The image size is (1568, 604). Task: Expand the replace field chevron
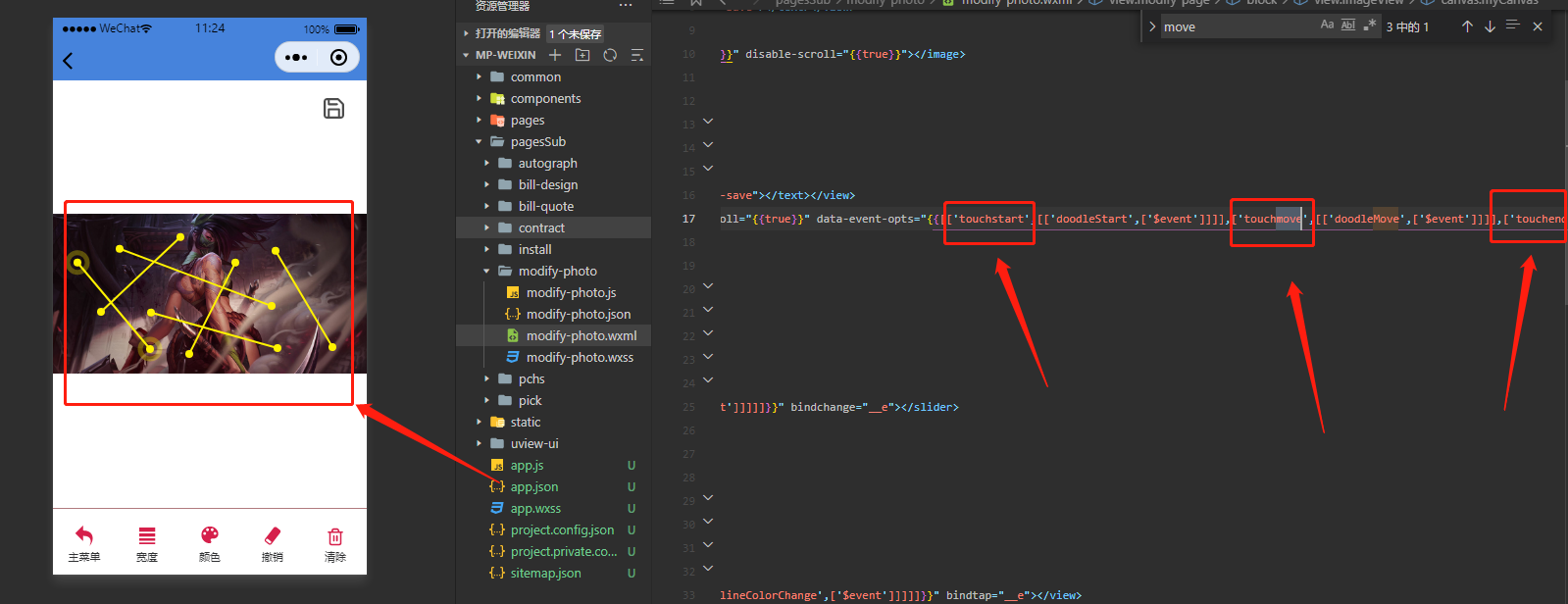[1152, 26]
